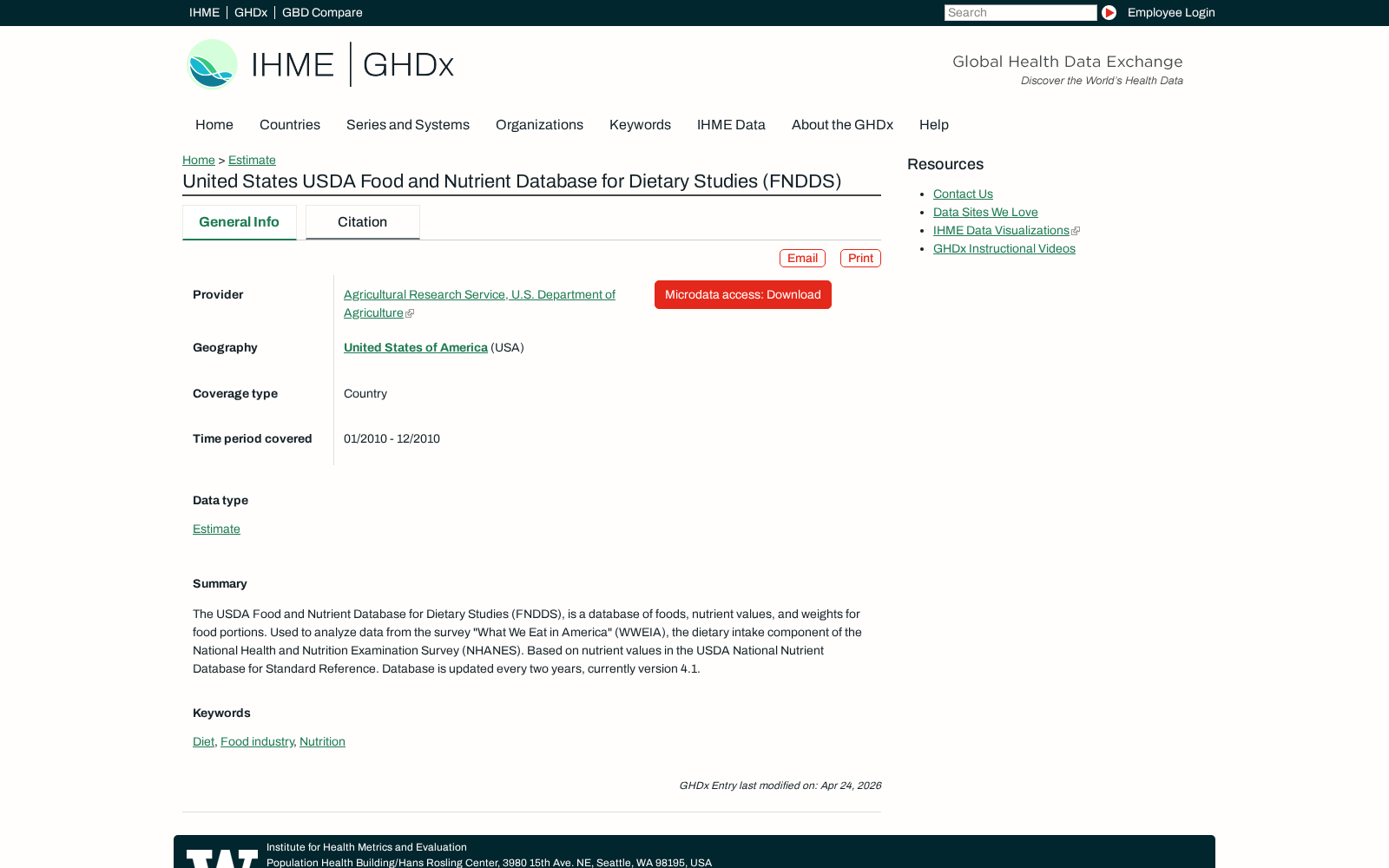Open GHDx Instructional Videos link
Viewport: 1389px width, 868px height.
[x=1004, y=248]
